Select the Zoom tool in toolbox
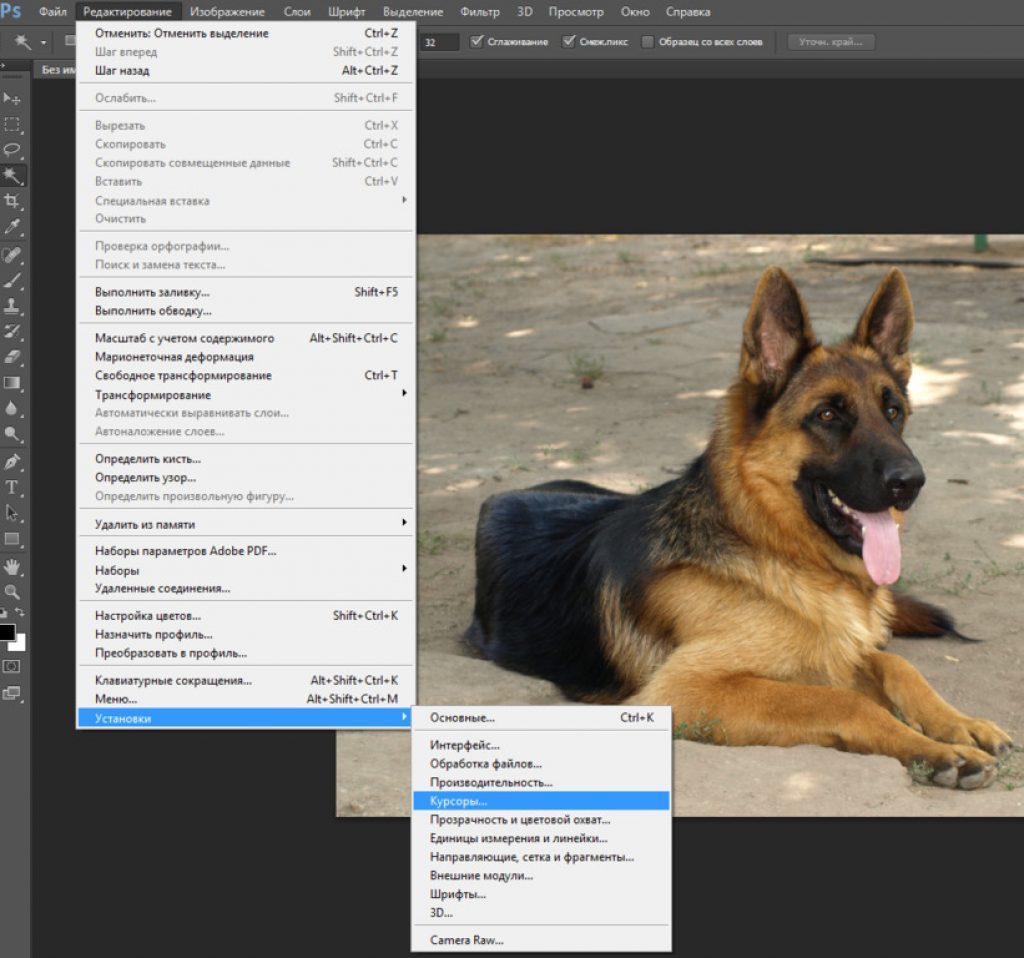 [x=12, y=591]
